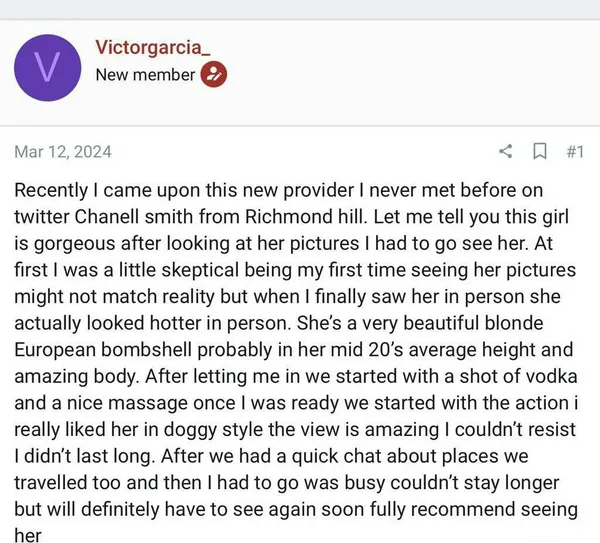Click the red badge icon beside New member

tap(214, 74)
